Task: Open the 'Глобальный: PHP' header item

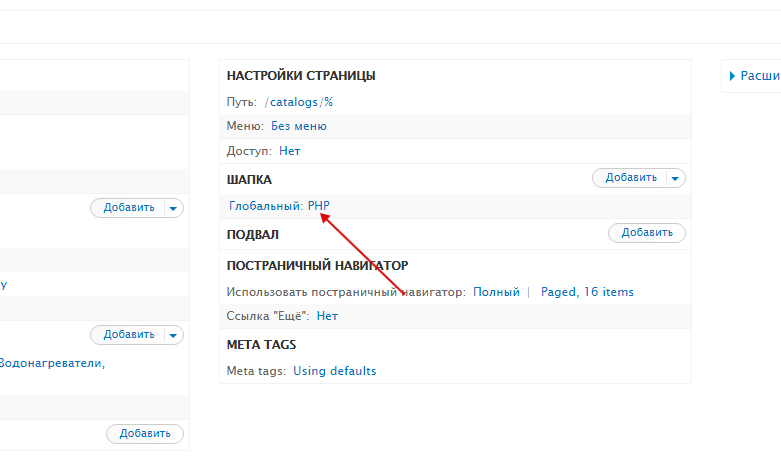Action: (x=279, y=206)
